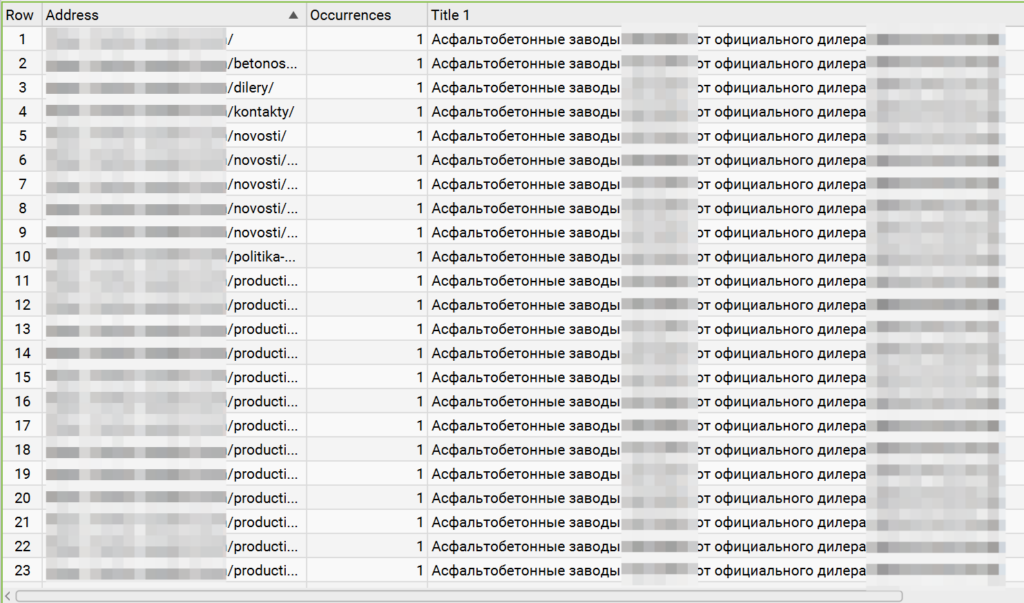Viewport: 1024px width, 603px height.
Task: Click the Title 1 text in row 7
Action: point(525,184)
